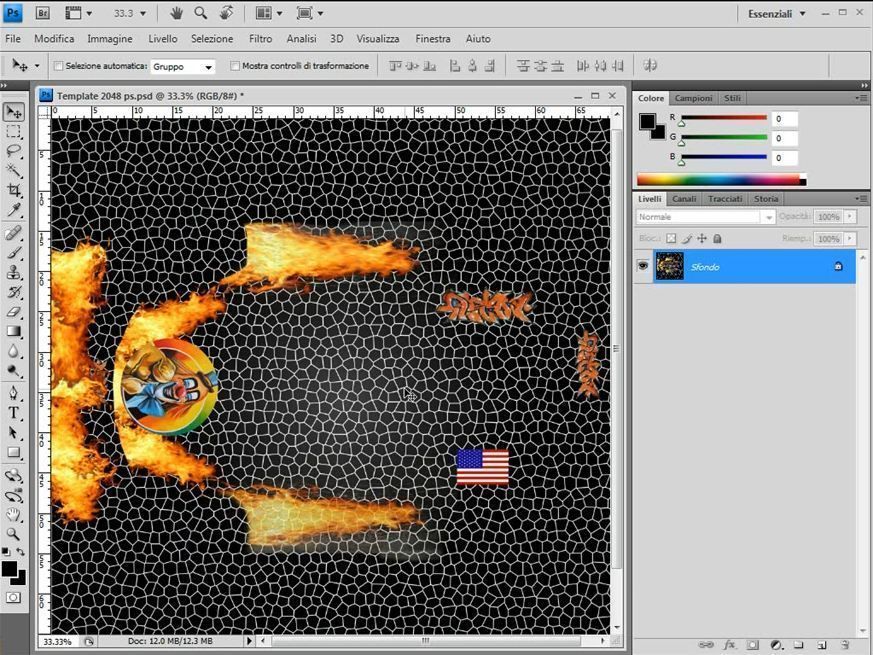Swap foreground and background colors
Screen dimensions: 873x655
click(x=21, y=551)
